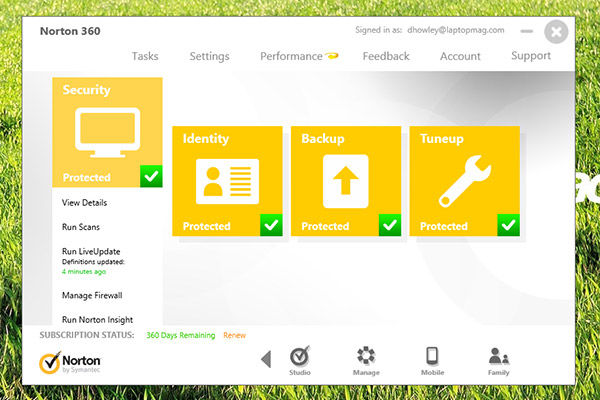Open the Security tile monitor icon
Viewport: 600px width, 400px height.
[x=108, y=132]
